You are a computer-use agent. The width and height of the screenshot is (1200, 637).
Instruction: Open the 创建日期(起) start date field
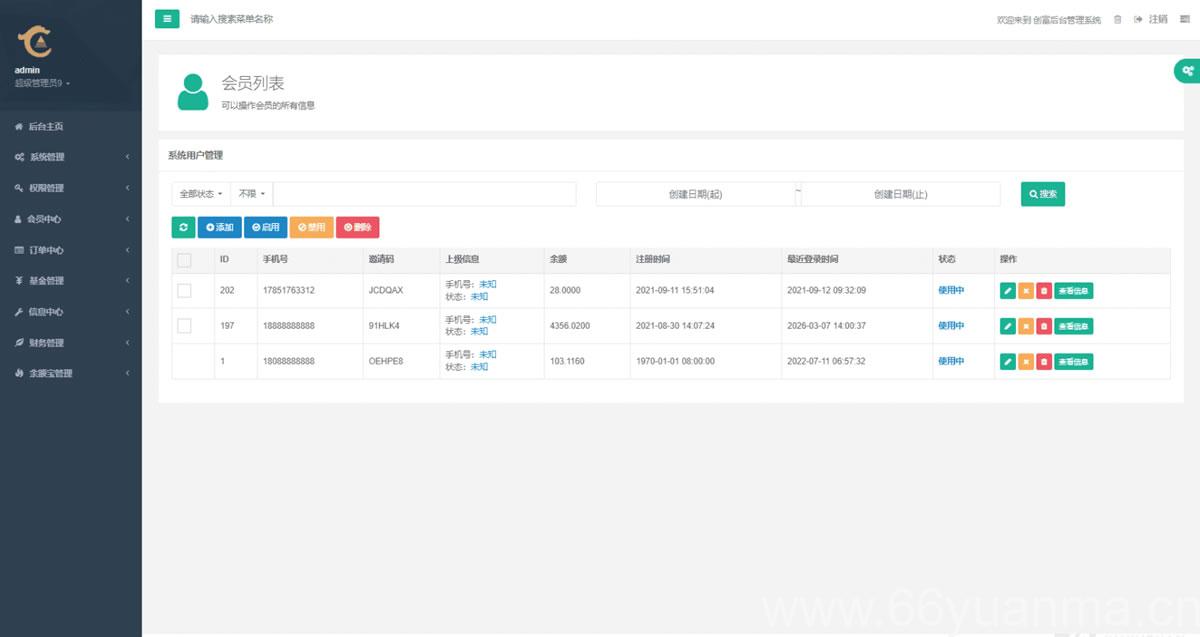click(695, 194)
